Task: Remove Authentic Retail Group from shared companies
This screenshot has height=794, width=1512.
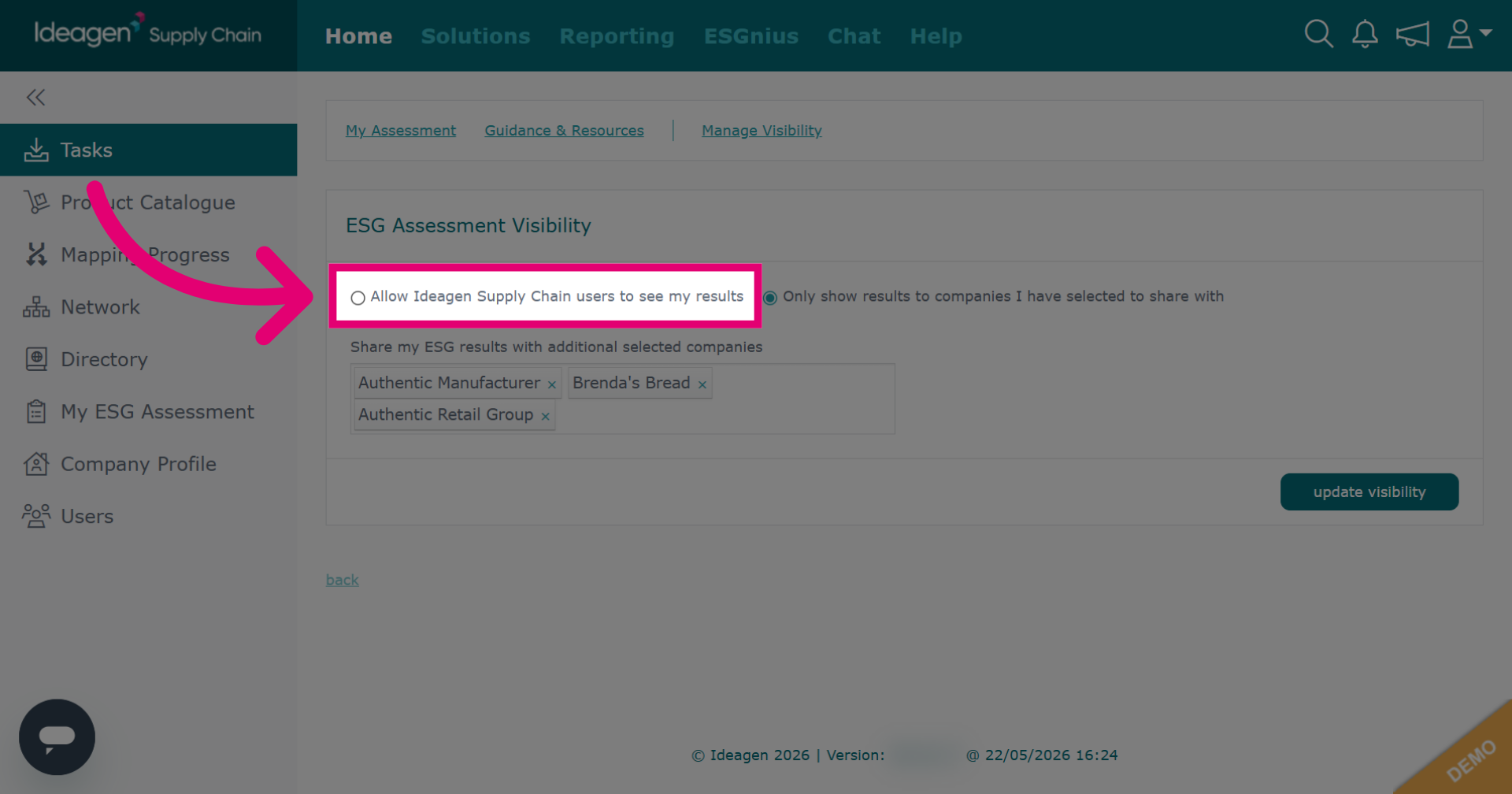Action: click(x=545, y=416)
